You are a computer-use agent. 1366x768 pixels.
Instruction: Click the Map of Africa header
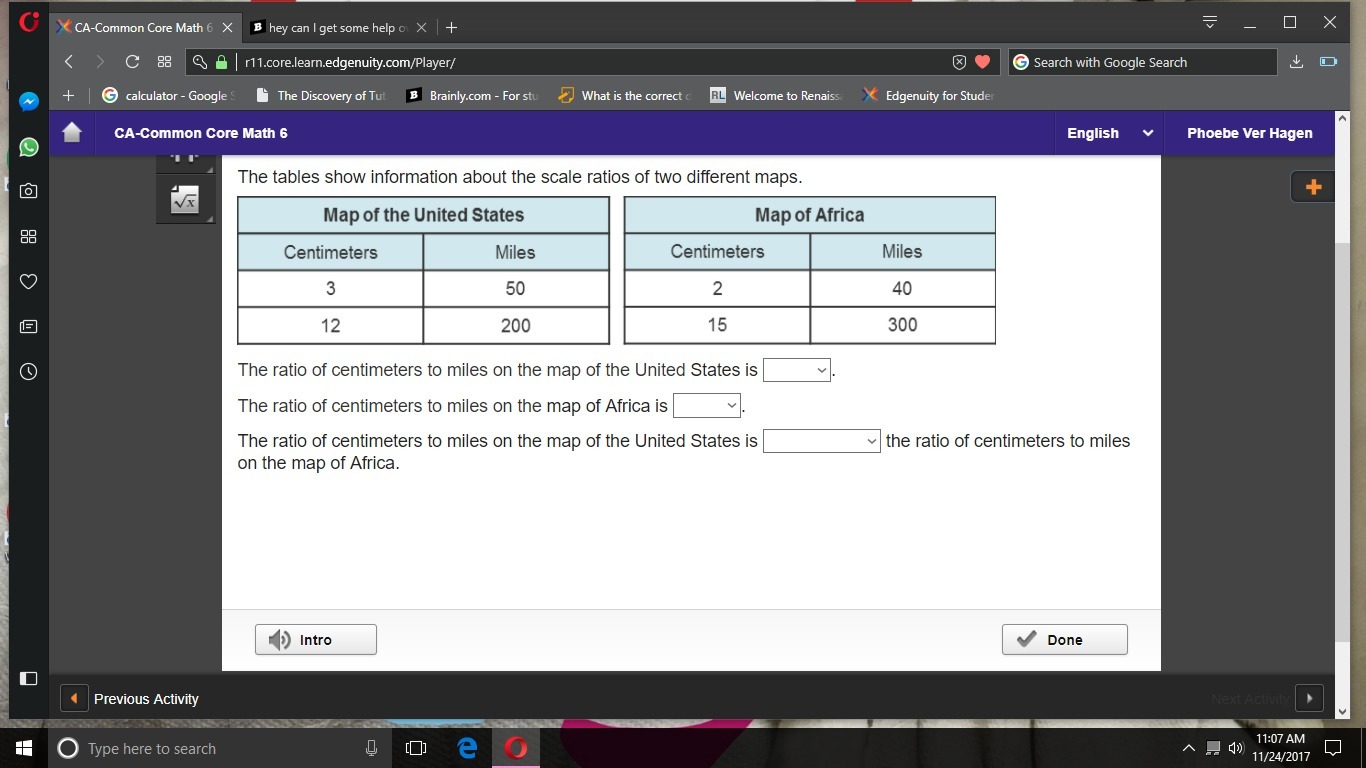[810, 215]
